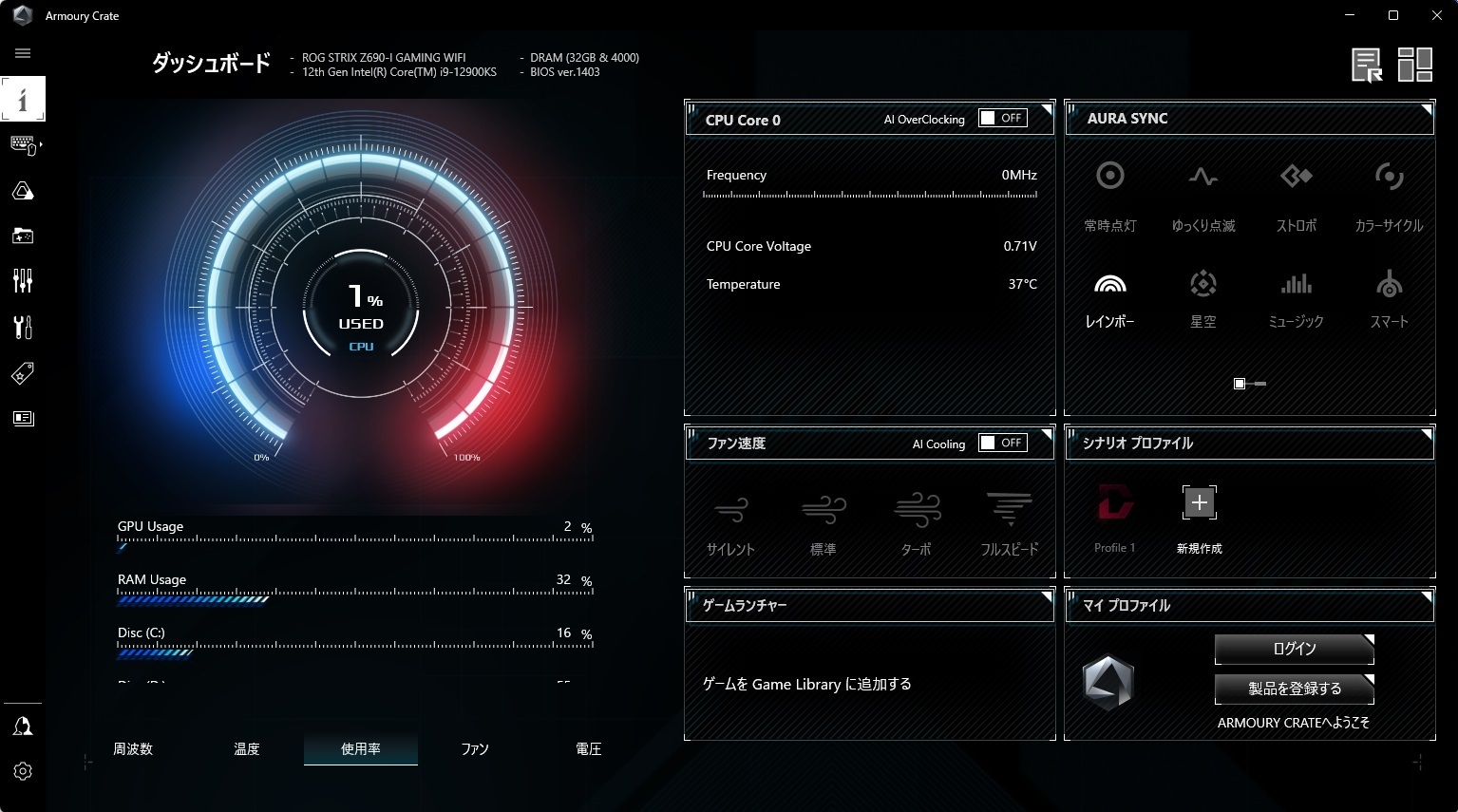Create new scenario profile with plus icon
This screenshot has width=1458, height=812.
point(1199,502)
